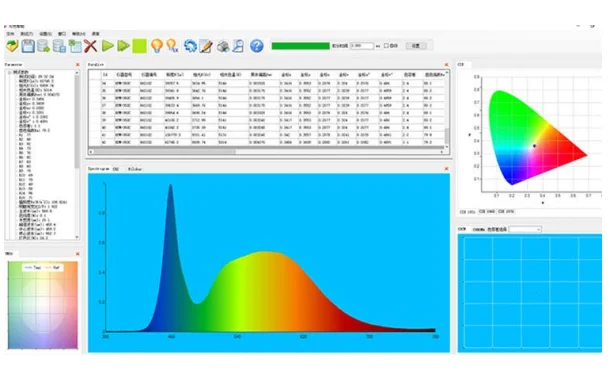610x384 pixels.
Task: Click the gray button at toolbar right end
Action: point(416,46)
